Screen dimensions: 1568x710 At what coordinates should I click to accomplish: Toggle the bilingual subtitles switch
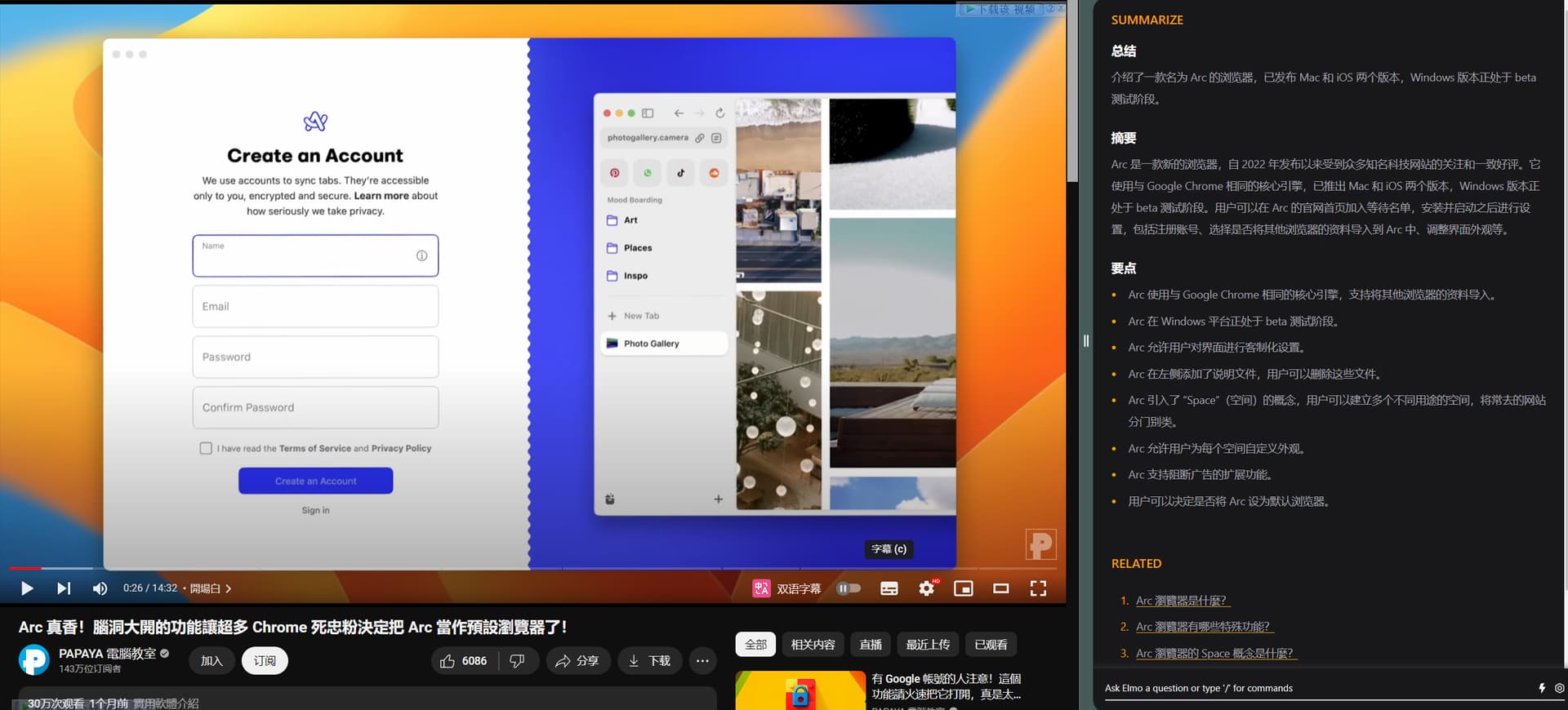799,588
